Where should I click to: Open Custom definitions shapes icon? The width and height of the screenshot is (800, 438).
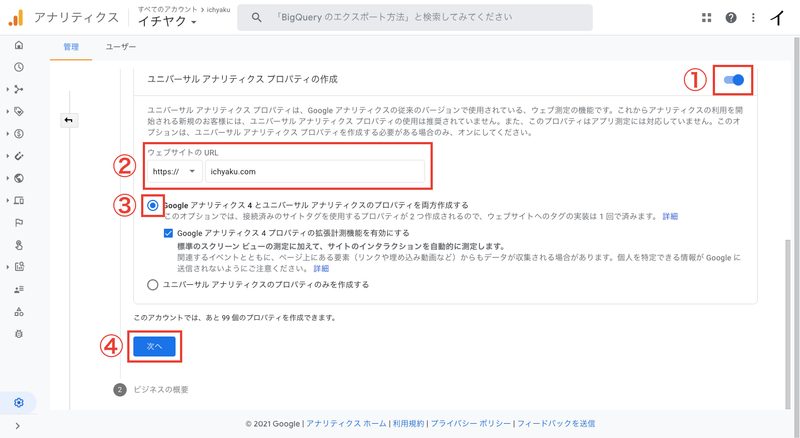[19, 311]
